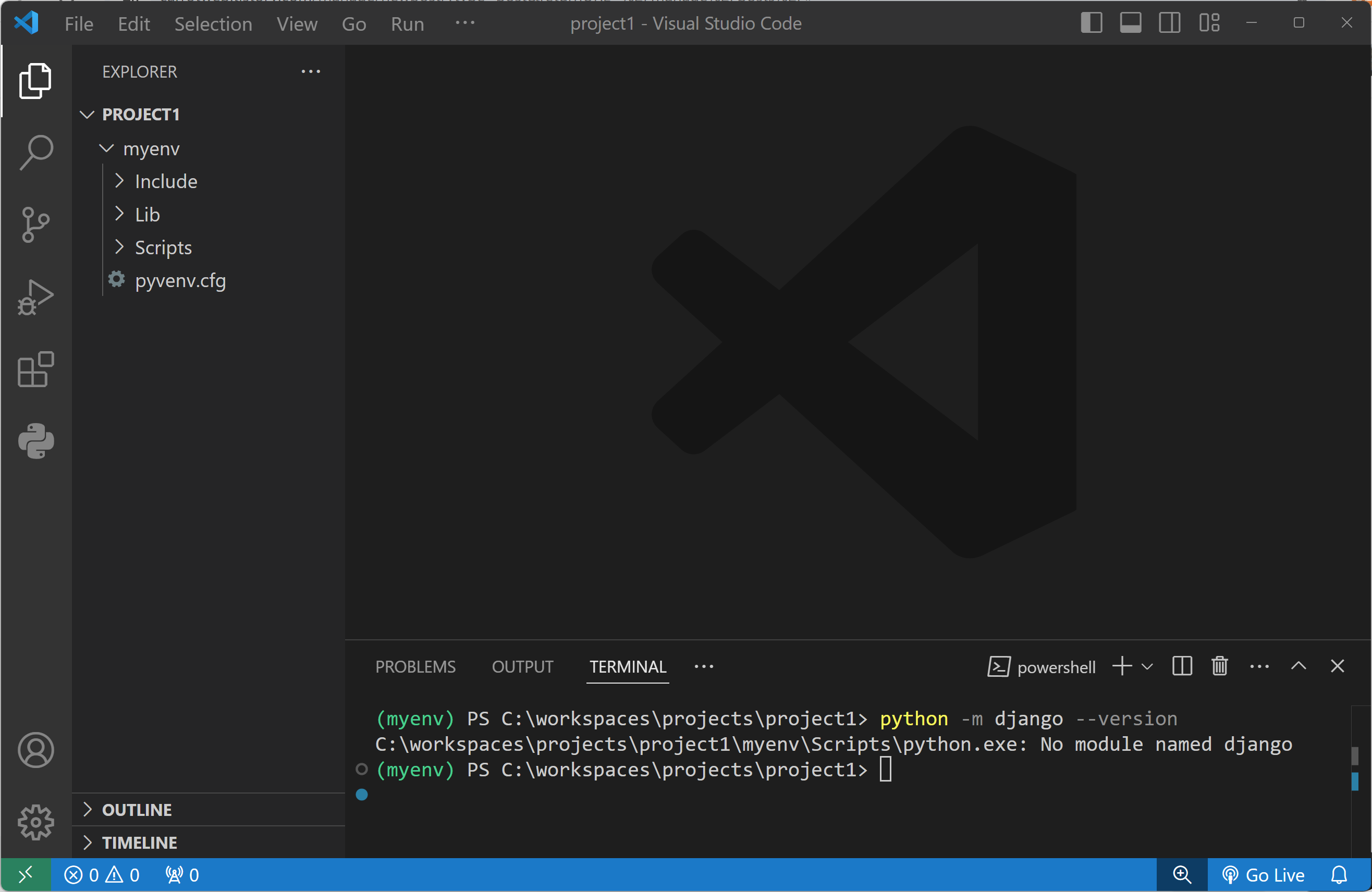Screen dimensions: 1372x892
Task: Click Go Live in status bar
Action: click(x=1263, y=875)
